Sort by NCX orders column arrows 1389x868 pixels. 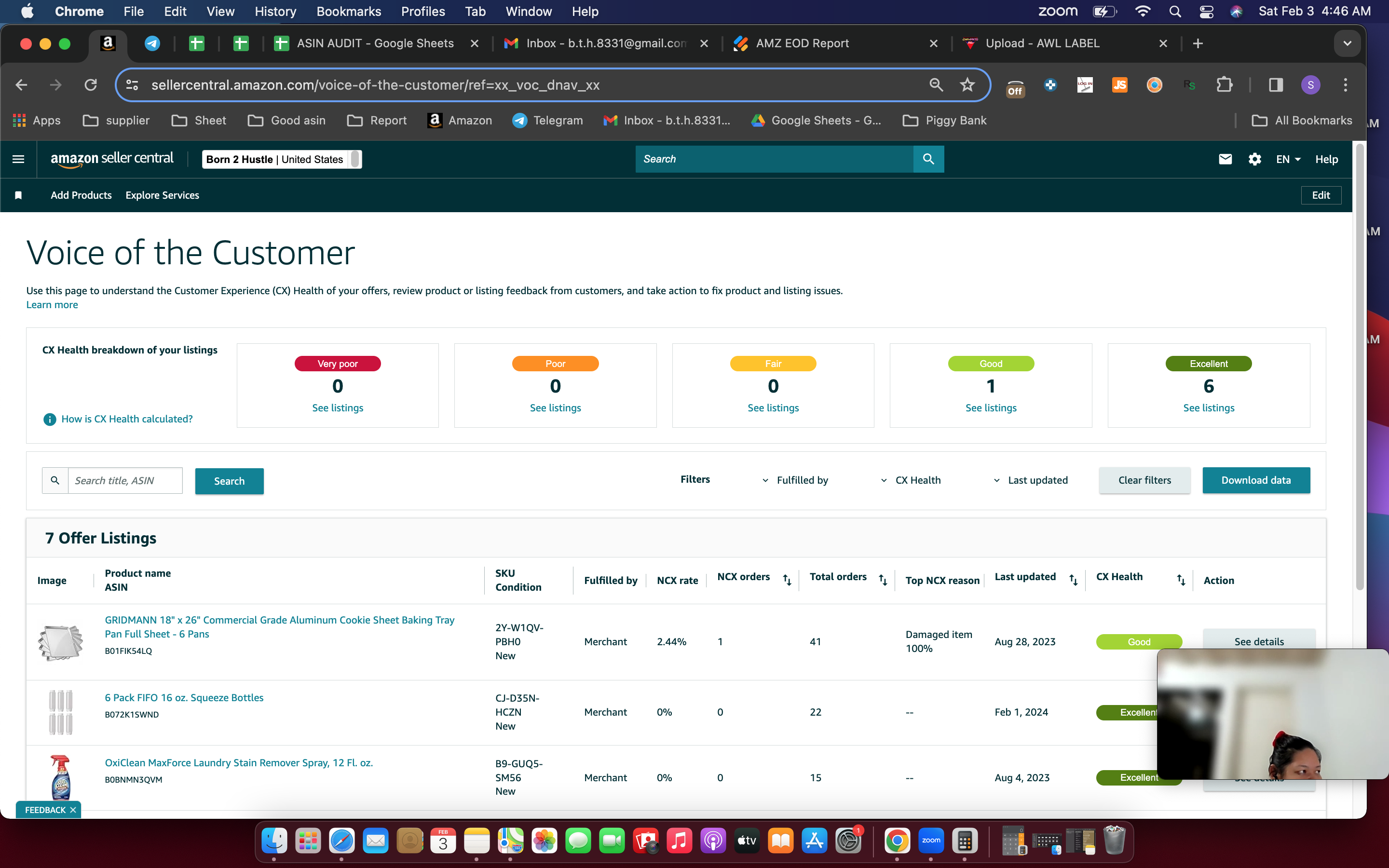(787, 580)
